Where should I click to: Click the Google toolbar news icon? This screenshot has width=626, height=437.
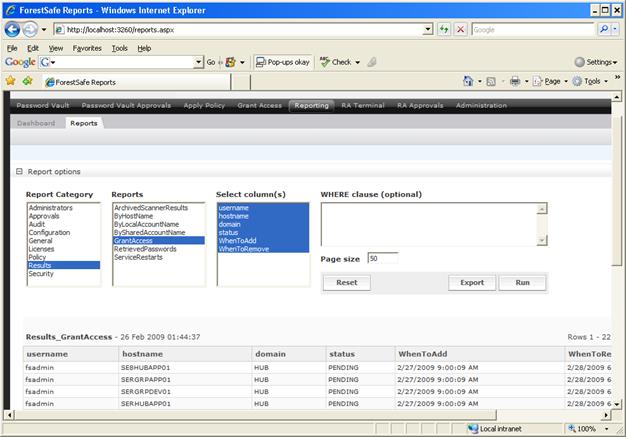pyautogui.click(x=230, y=62)
